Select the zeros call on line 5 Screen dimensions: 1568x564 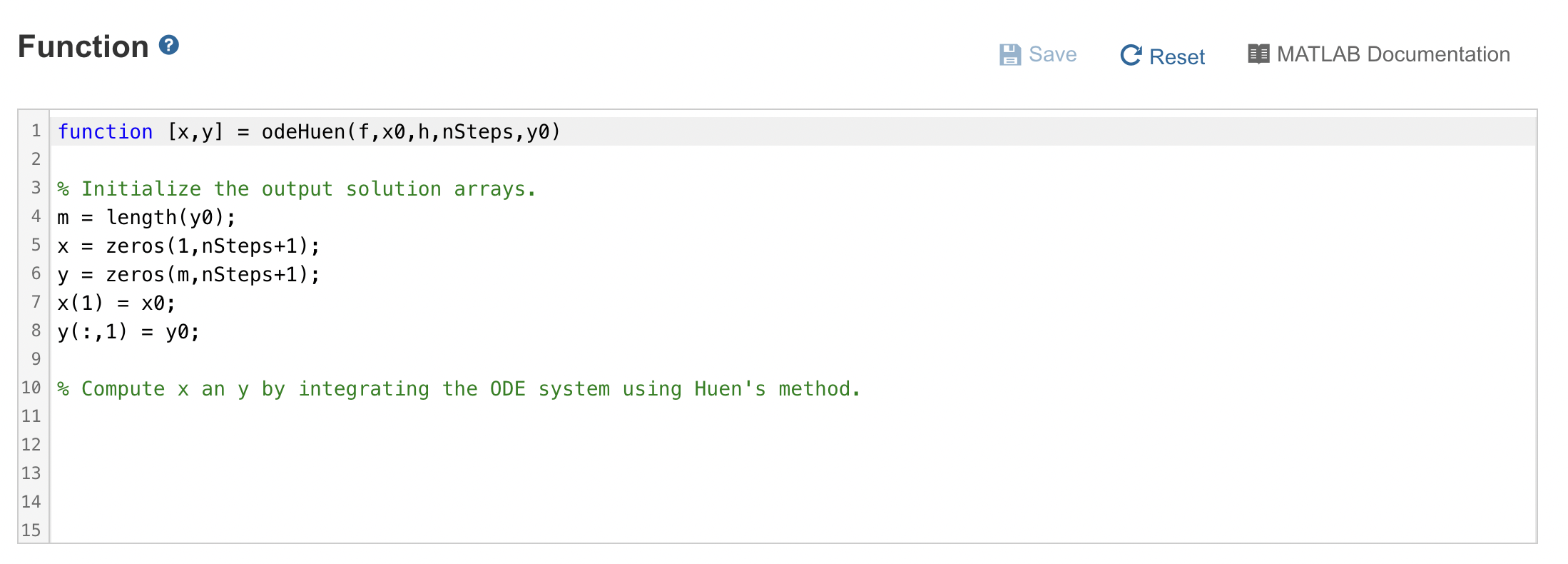point(207,245)
